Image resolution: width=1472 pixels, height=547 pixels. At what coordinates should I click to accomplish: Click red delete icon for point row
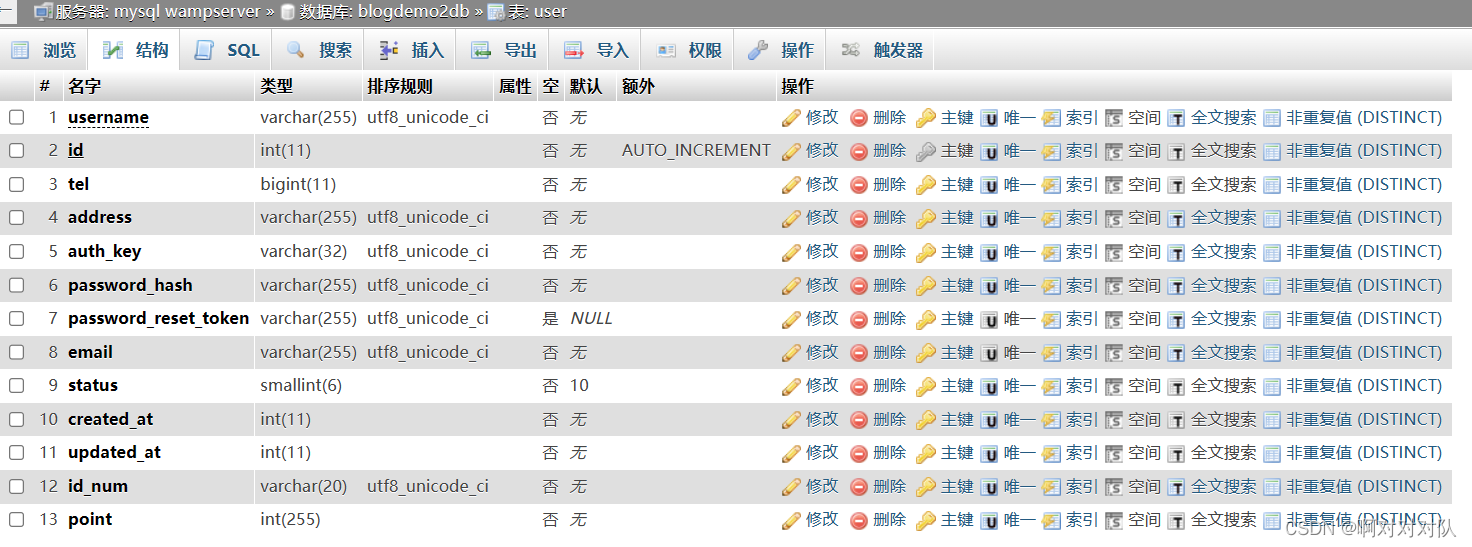859,520
